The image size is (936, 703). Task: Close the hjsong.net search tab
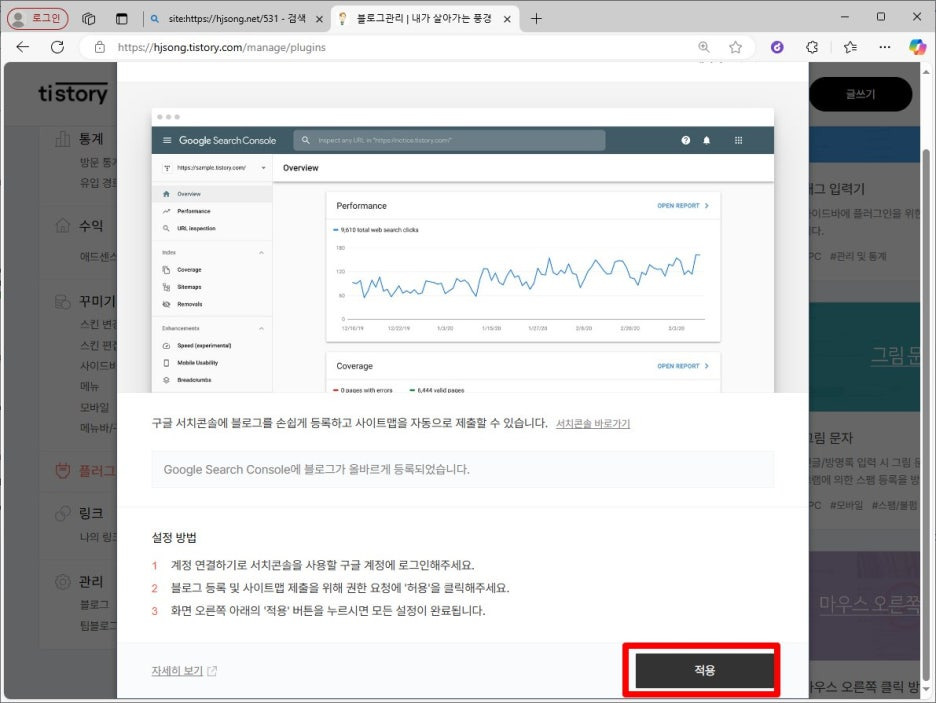pos(319,19)
